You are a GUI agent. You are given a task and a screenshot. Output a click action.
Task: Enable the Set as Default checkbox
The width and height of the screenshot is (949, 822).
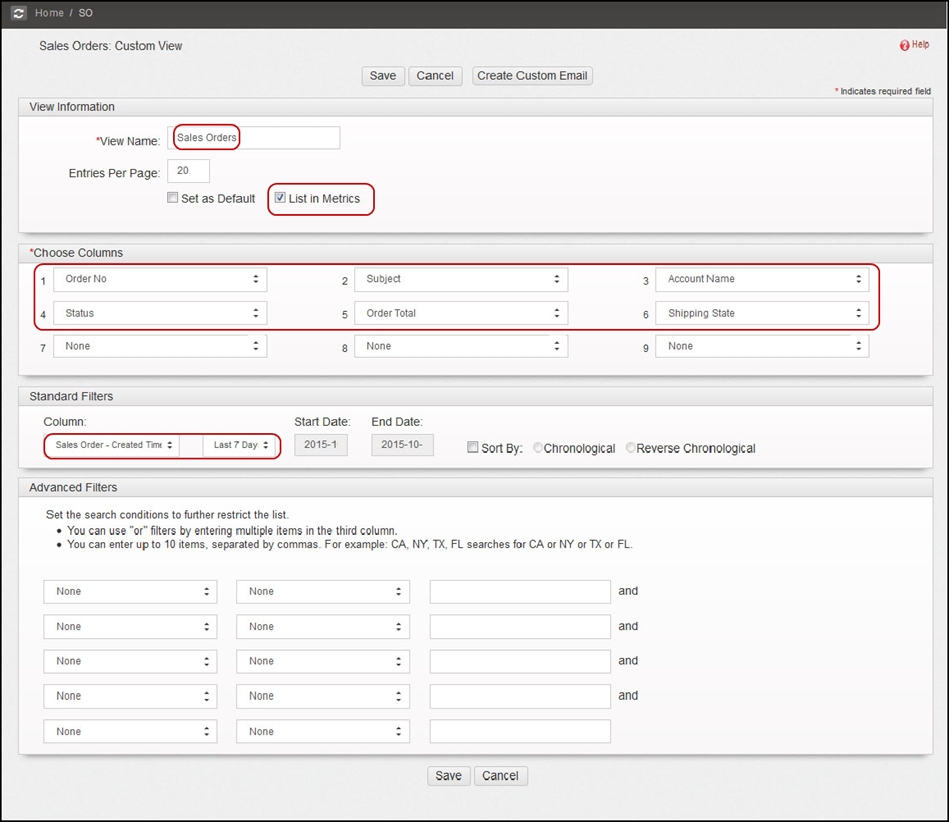172,198
